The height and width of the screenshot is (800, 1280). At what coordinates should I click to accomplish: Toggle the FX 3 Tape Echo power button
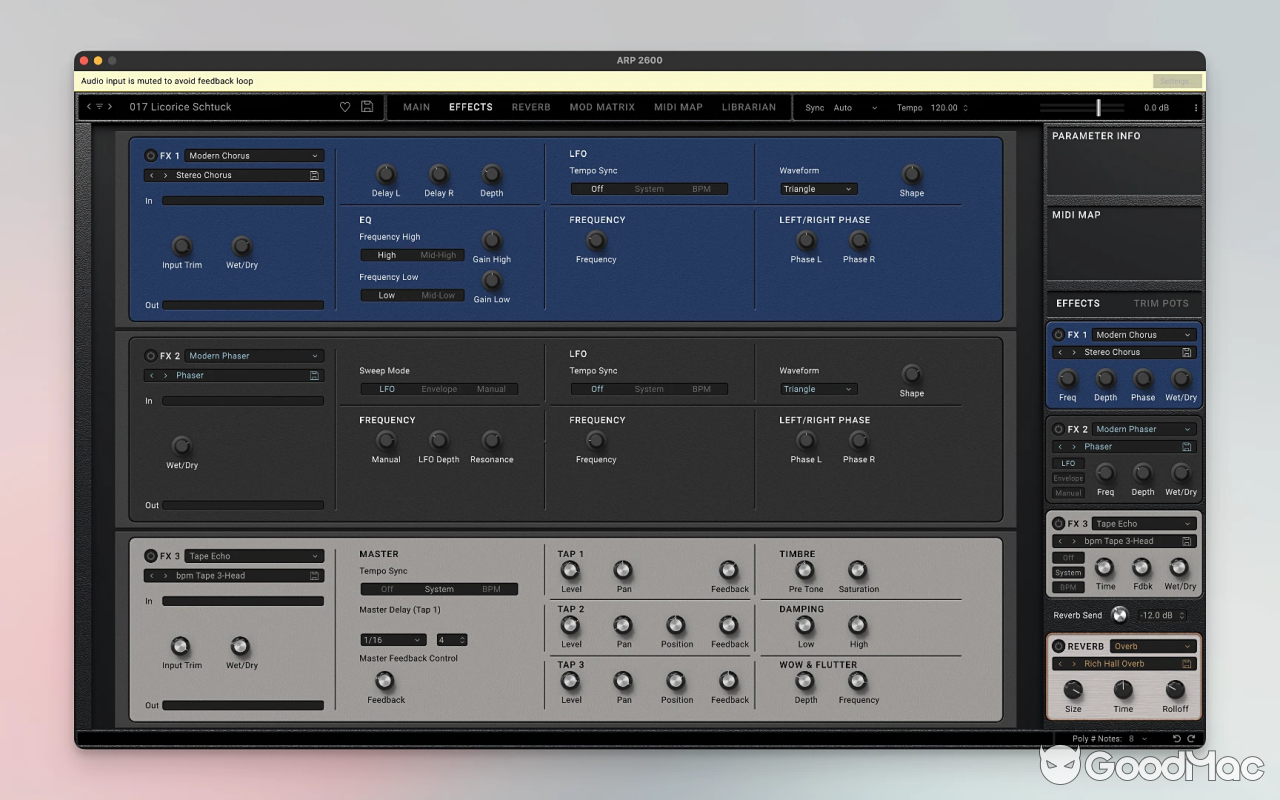pyautogui.click(x=152, y=556)
